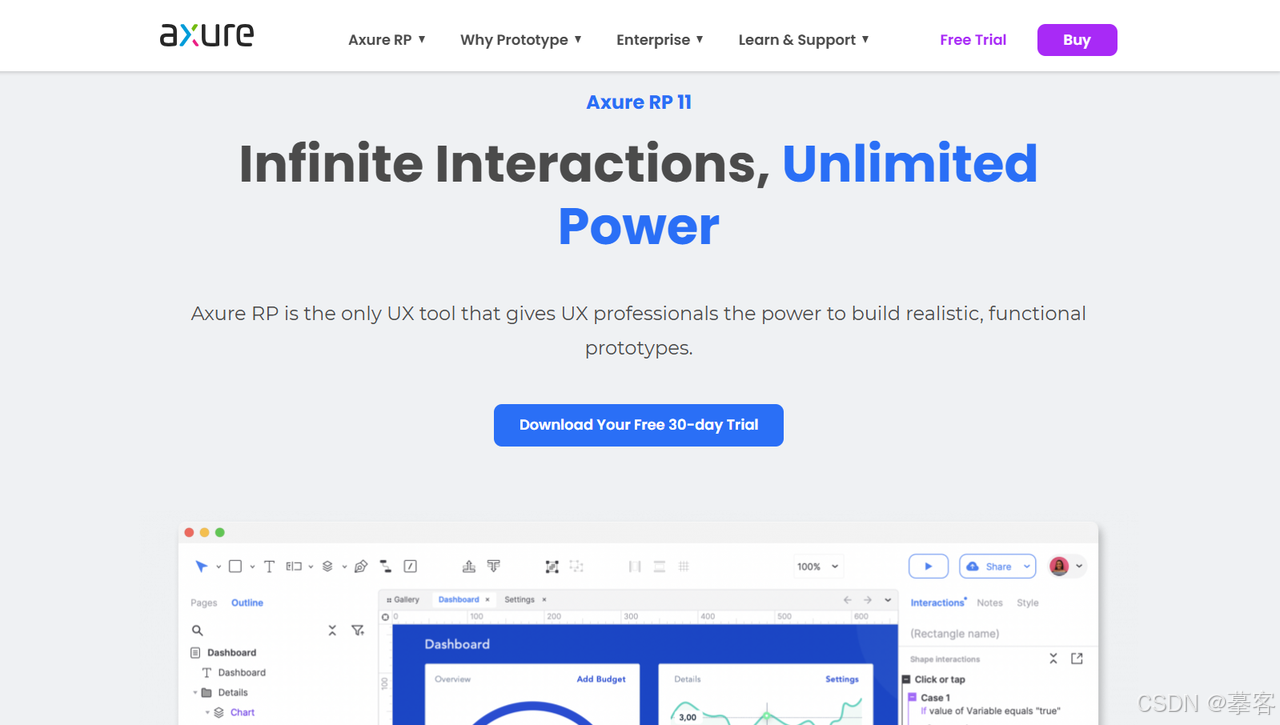Click the Preview play button

(928, 566)
